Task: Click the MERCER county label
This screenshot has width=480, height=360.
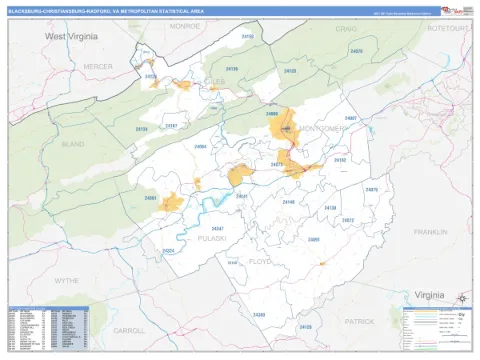Action: [x=98, y=67]
